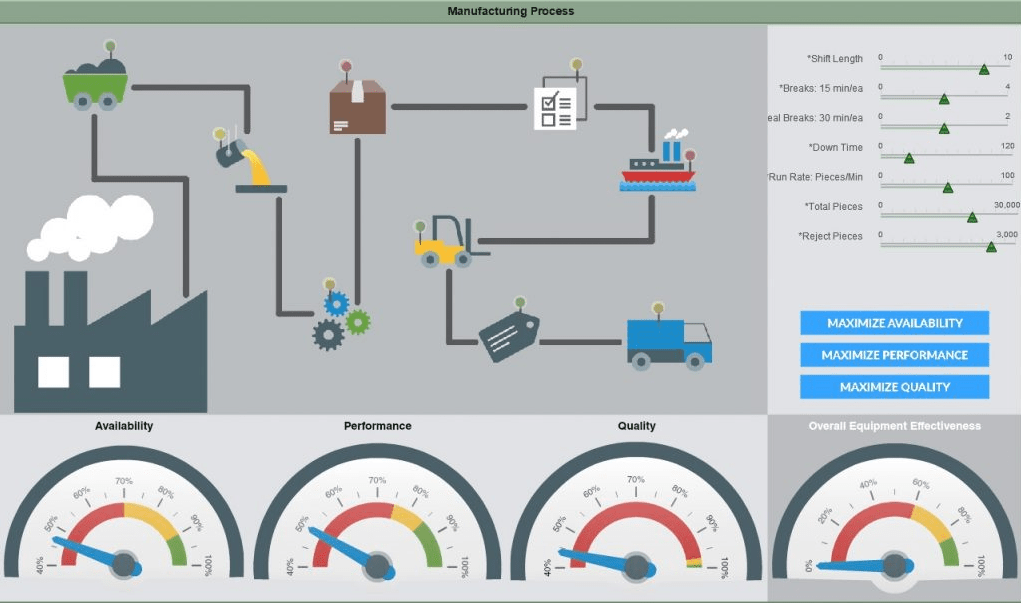
Task: Click the Meal Breaks 30 min slider handle
Action: tap(944, 128)
